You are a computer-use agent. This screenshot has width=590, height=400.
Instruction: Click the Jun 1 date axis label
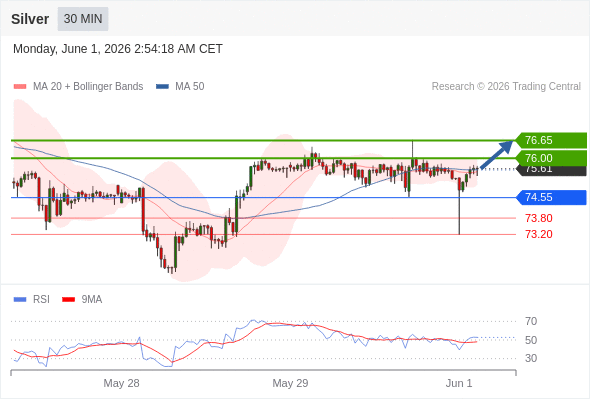pos(459,383)
